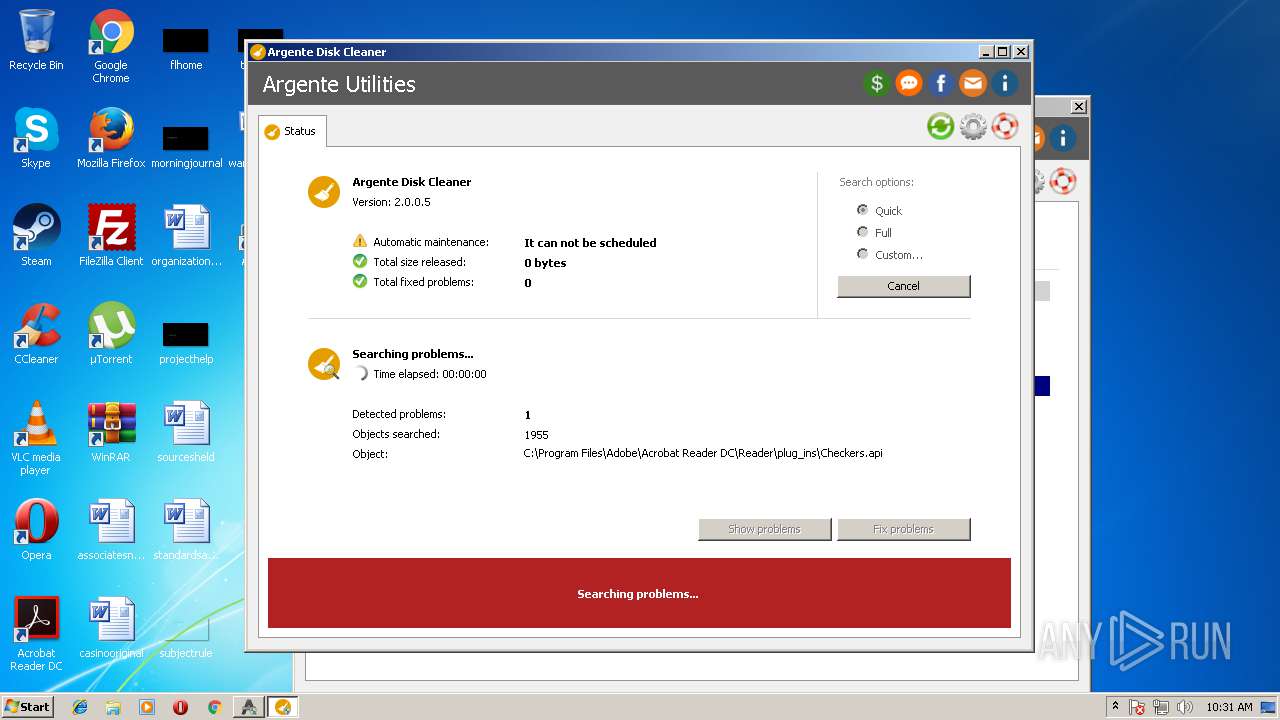Open the Recycle Bin desktop icon

(36, 40)
